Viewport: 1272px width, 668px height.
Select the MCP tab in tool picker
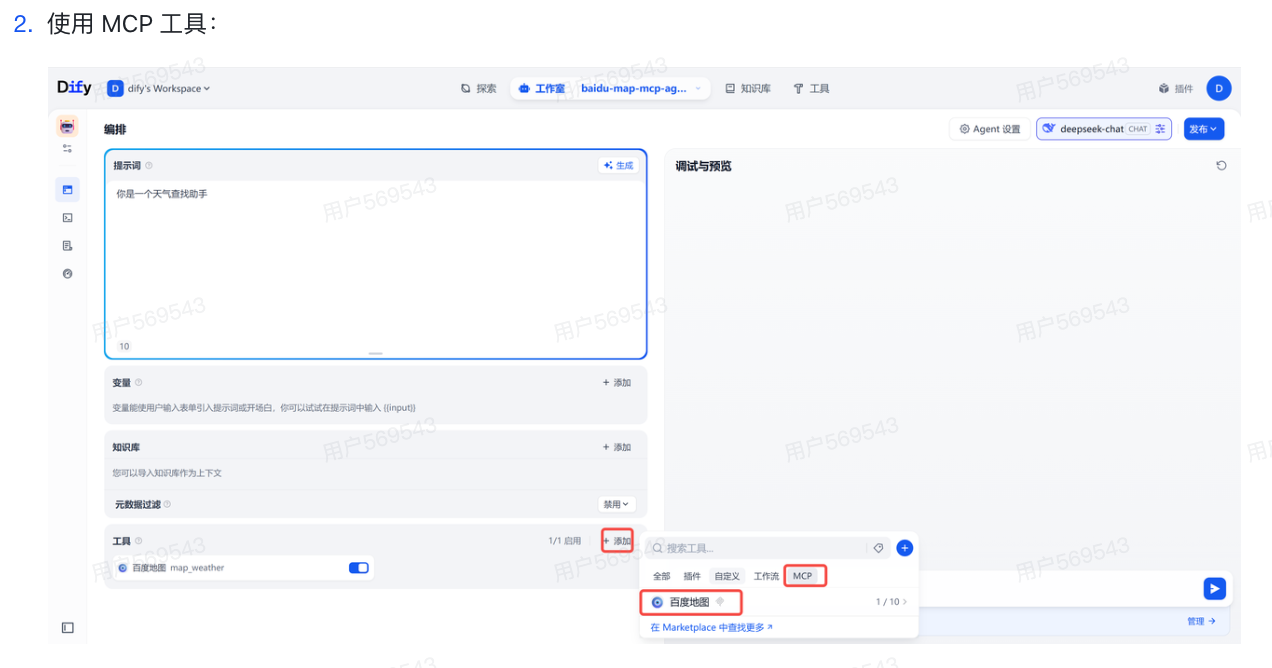(804, 576)
